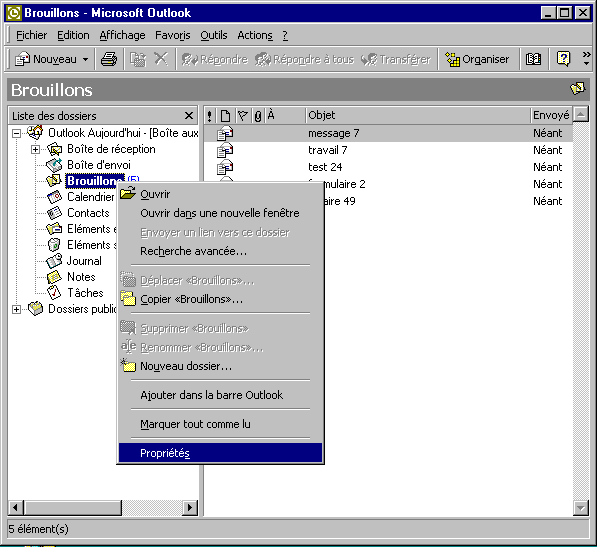Click the draft icon of test 24
Viewport: 597px width, 547px height.
[225, 167]
